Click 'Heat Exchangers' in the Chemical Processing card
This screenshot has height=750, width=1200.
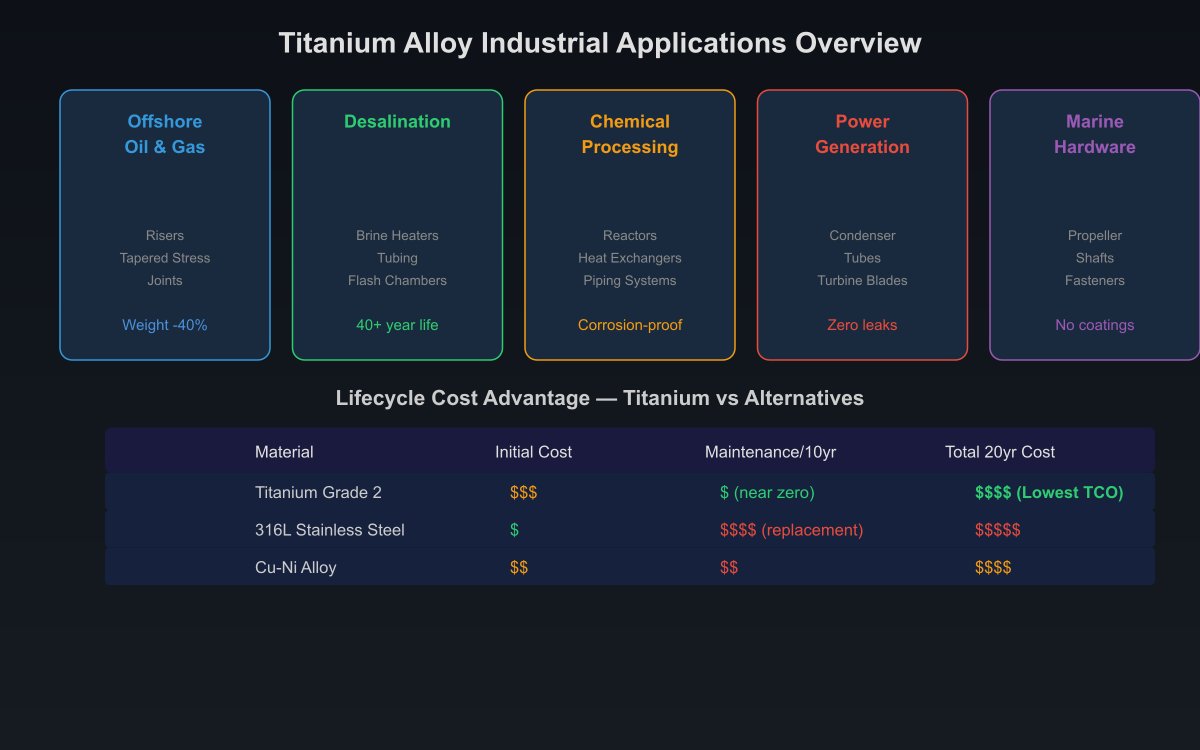[x=630, y=258]
